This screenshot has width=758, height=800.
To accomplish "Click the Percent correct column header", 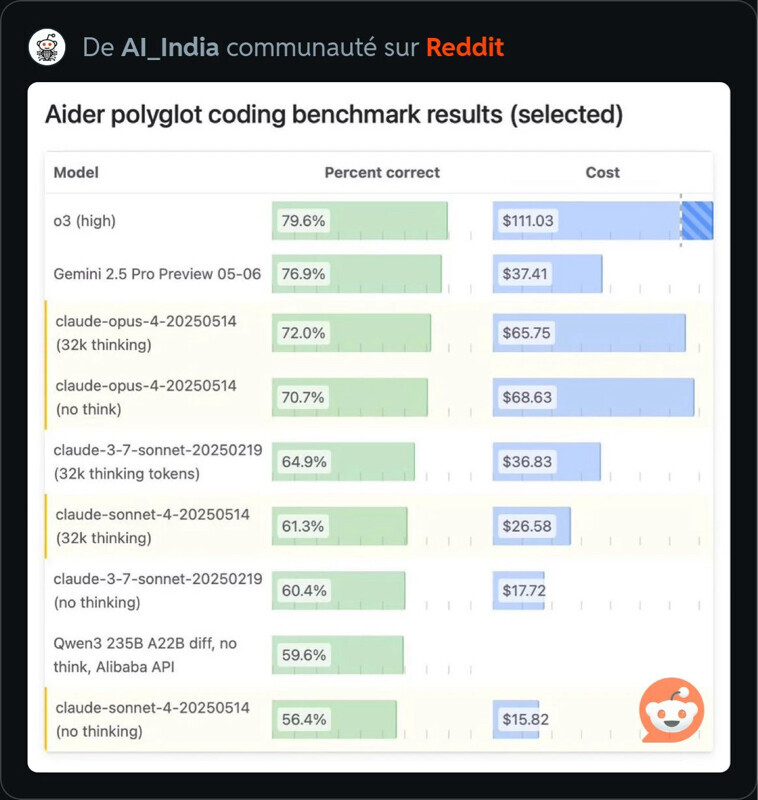I will [382, 172].
